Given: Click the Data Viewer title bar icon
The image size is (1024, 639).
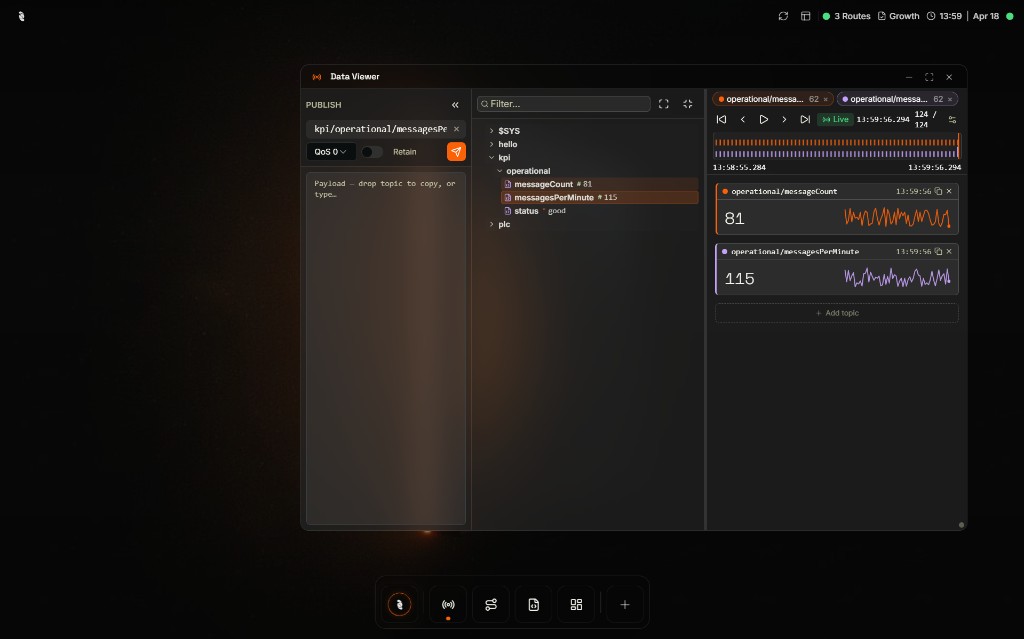Looking at the screenshot, I should (317, 77).
